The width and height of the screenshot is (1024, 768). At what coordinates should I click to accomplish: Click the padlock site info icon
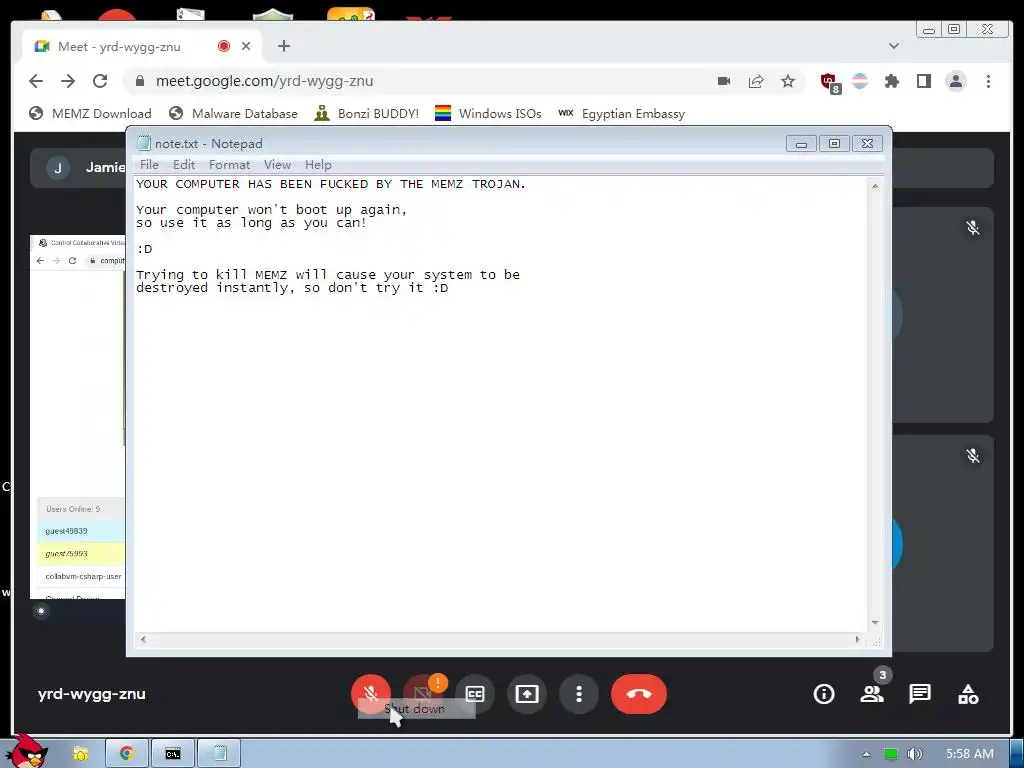[139, 81]
